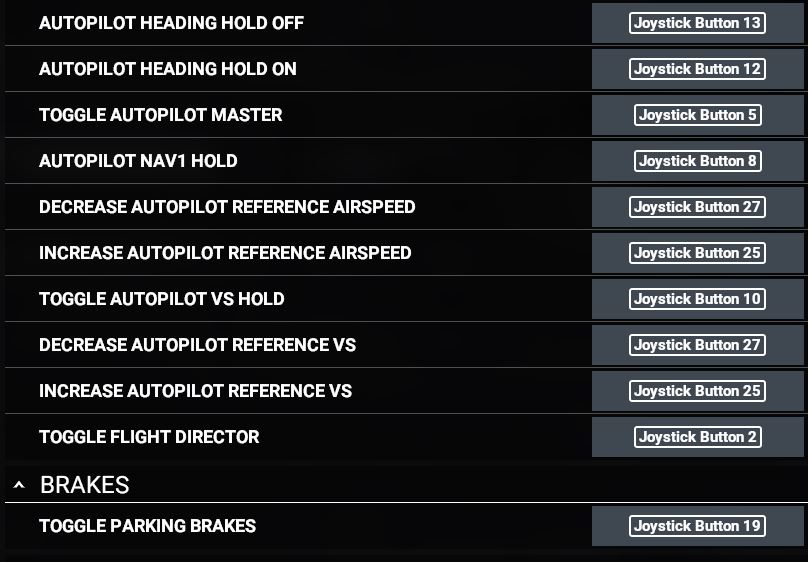Select the AUTOPILOT HEADING HOLD OFF label
The height and width of the screenshot is (562, 808).
coord(171,23)
